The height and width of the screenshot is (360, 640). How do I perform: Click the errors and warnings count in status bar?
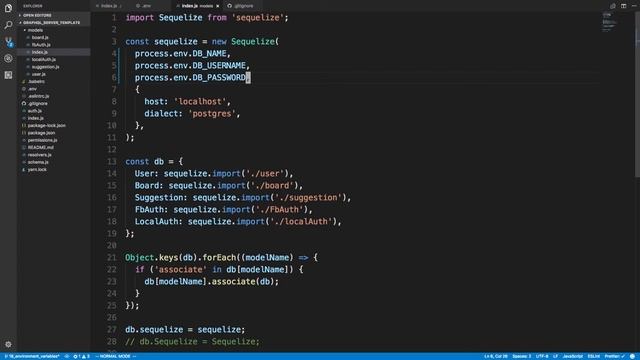pos(81,356)
